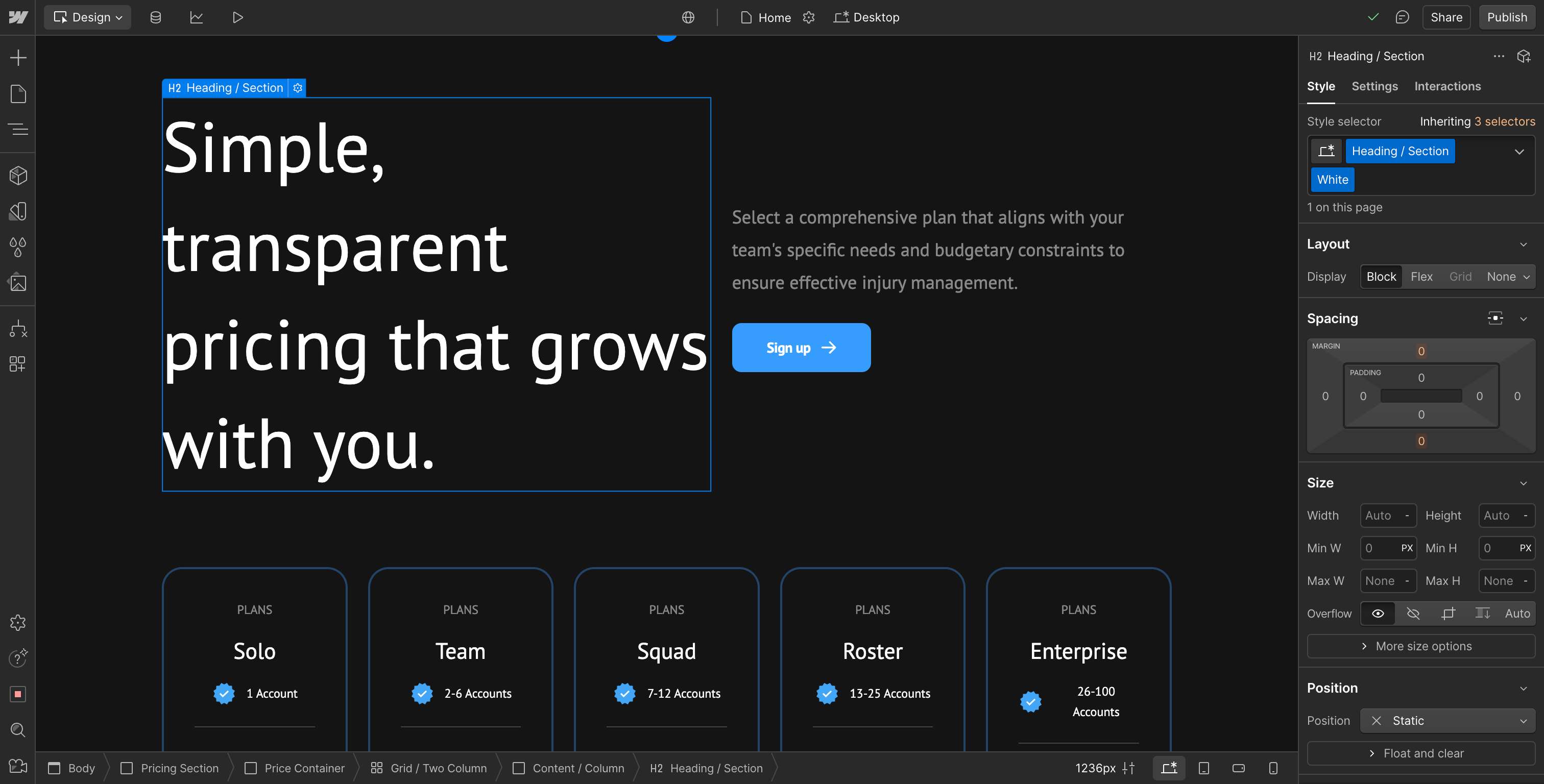Set display to Flex
The image size is (1544, 784).
click(x=1421, y=276)
